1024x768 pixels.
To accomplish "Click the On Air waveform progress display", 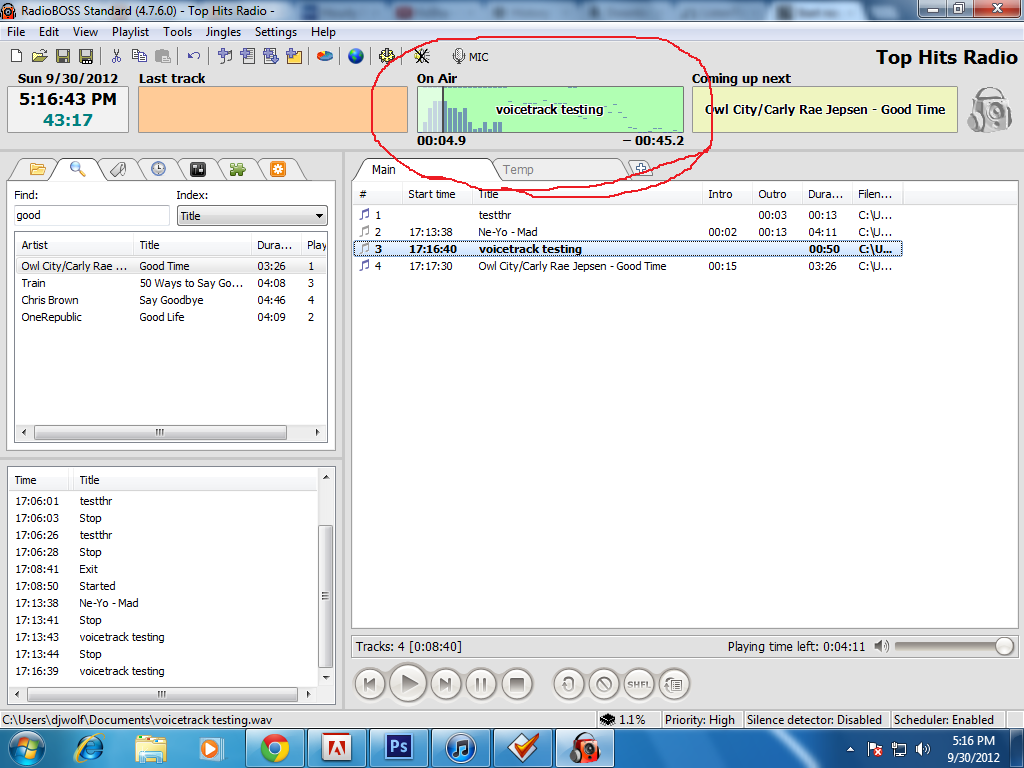I will click(x=550, y=110).
